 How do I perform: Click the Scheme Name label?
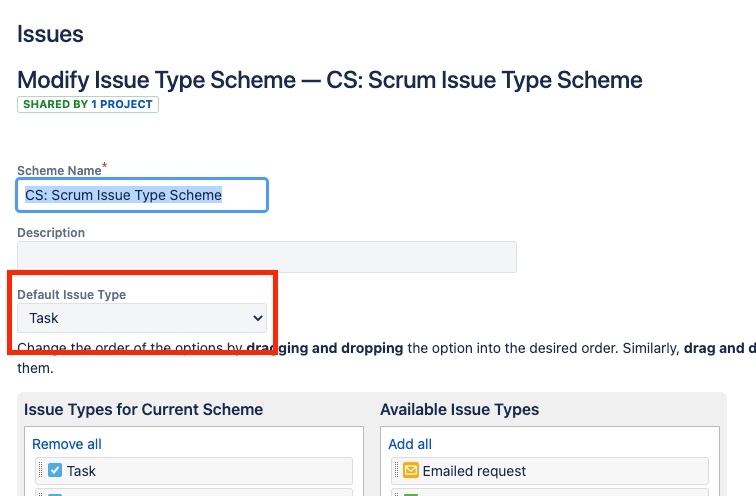pyautogui.click(x=59, y=171)
